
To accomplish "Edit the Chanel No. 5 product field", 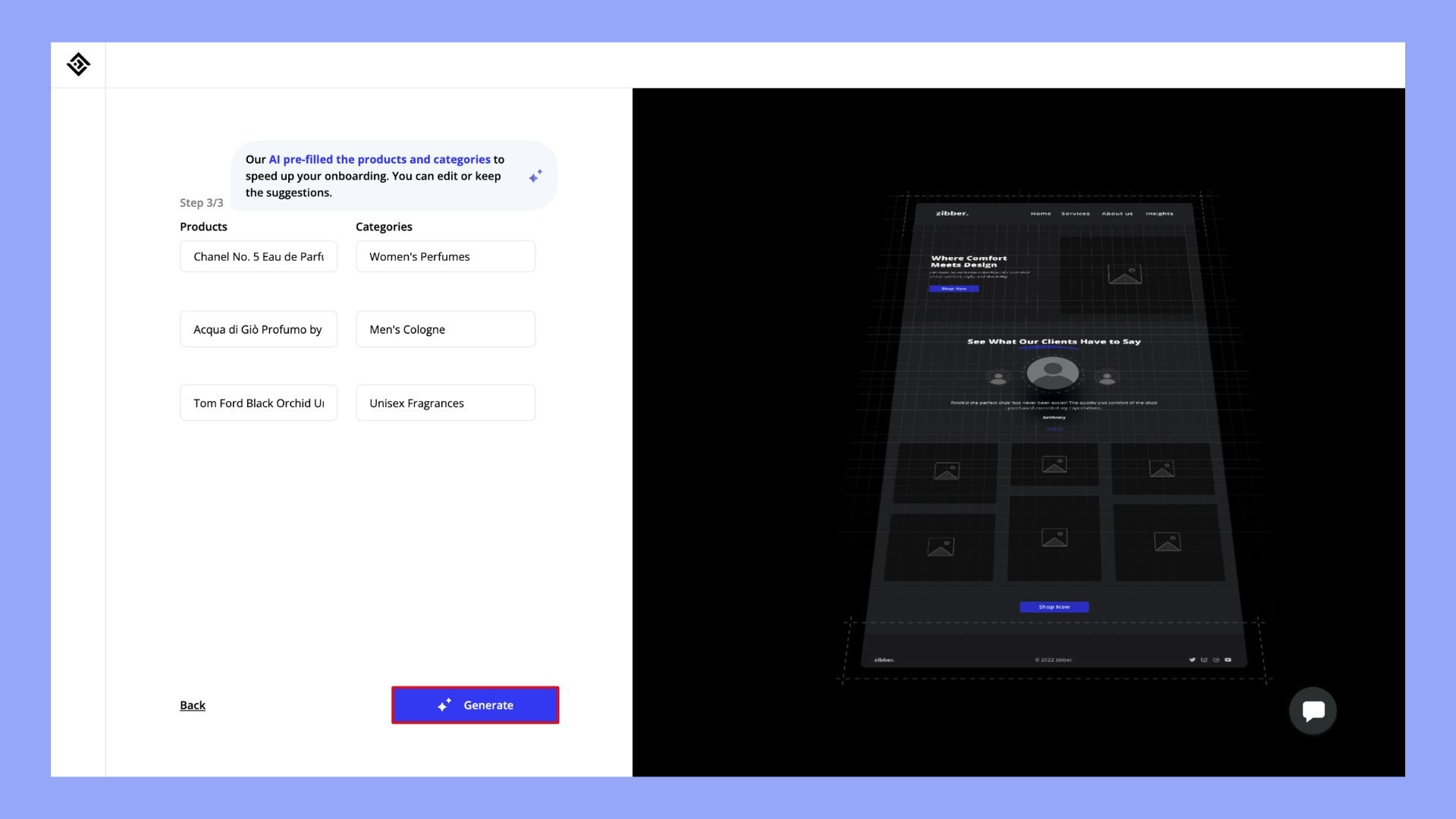I will [x=259, y=256].
